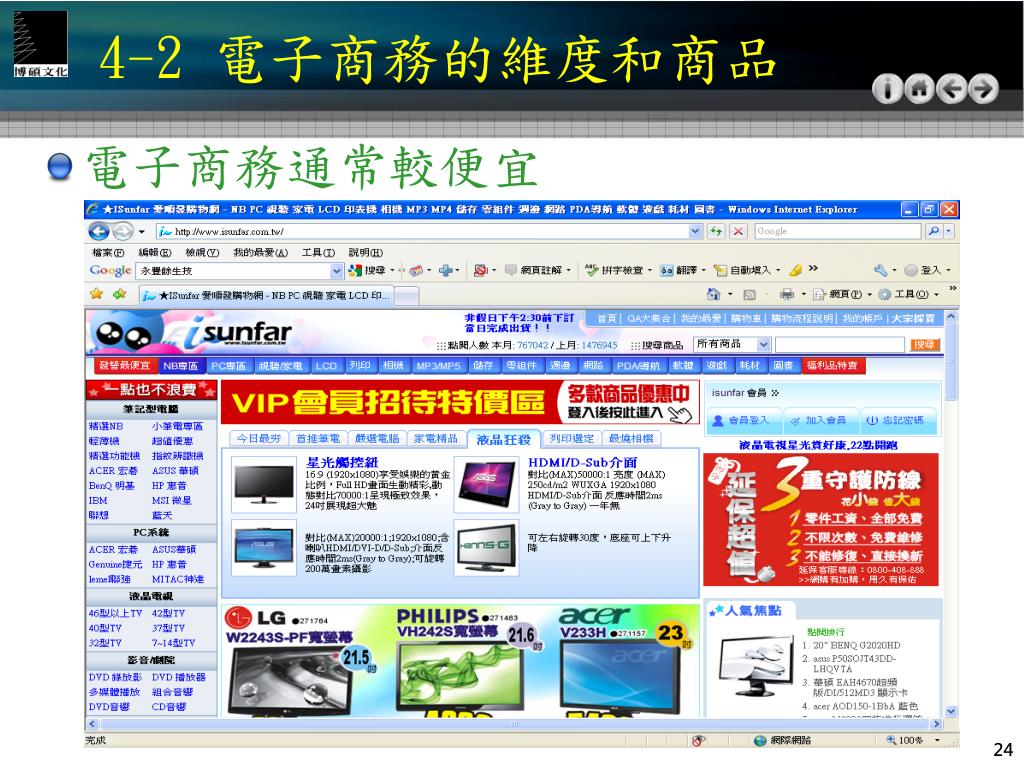Click the Google toolbar wrench settings icon

pyautogui.click(x=880, y=270)
